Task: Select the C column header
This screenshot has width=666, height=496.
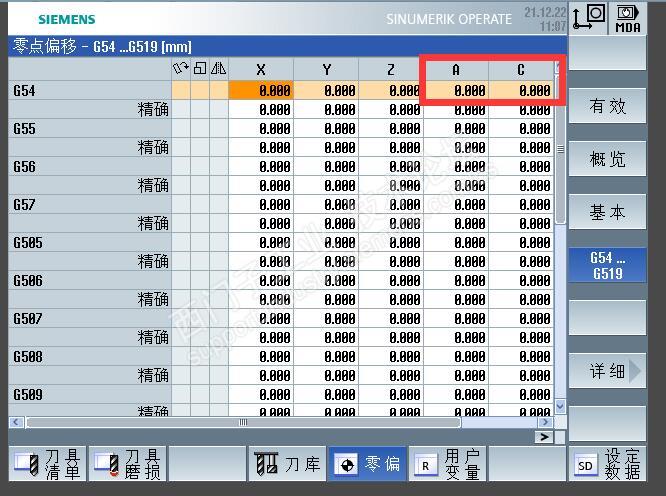Action: click(x=521, y=70)
